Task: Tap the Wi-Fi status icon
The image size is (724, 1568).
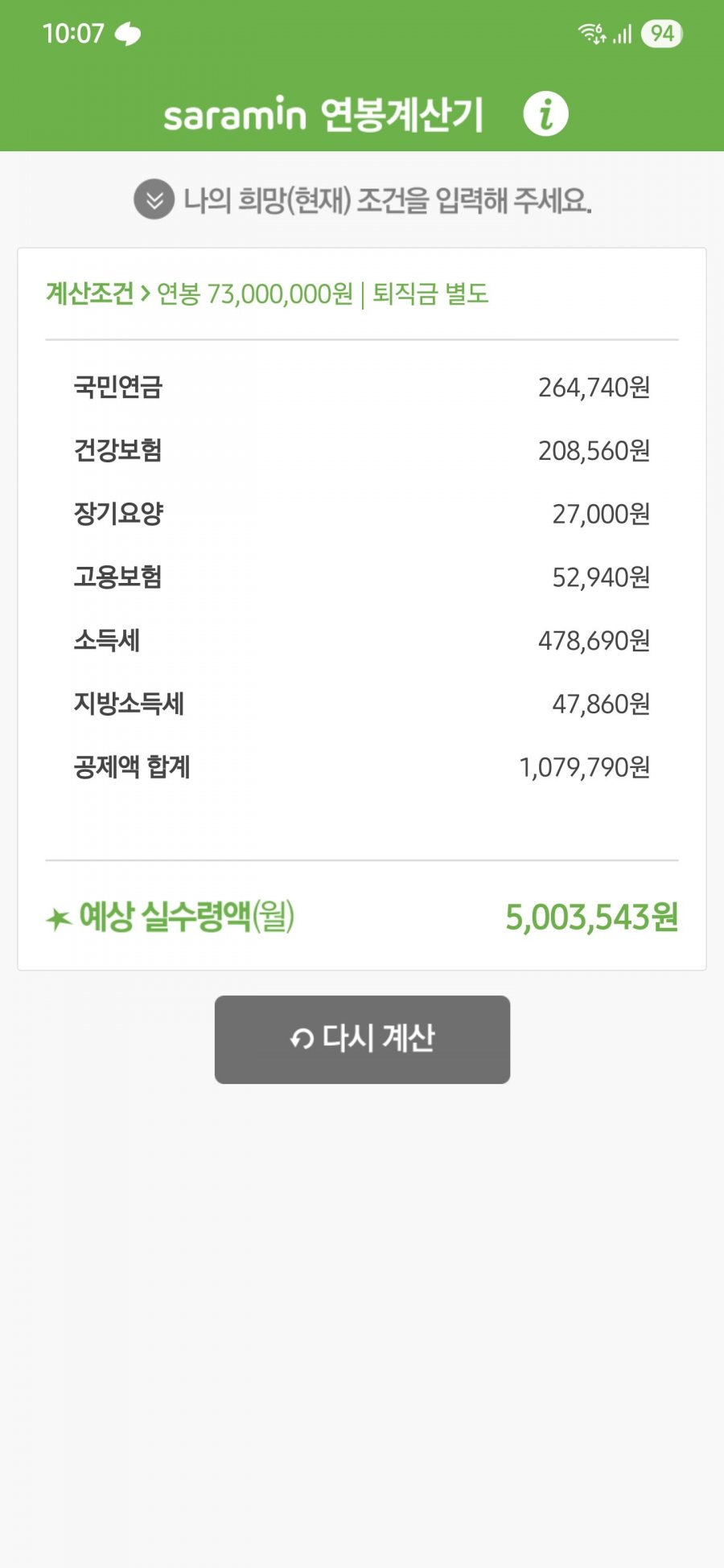Action: 592,34
